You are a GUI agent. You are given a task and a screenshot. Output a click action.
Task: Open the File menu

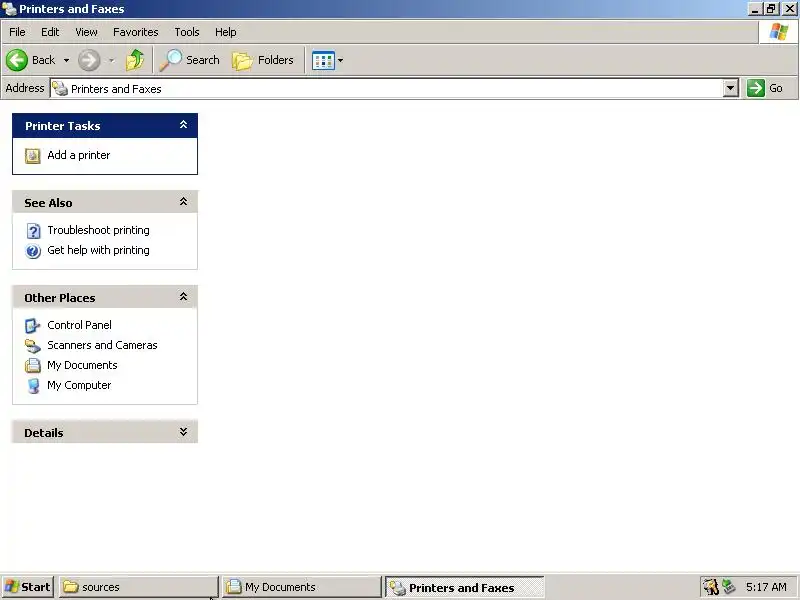click(x=17, y=32)
